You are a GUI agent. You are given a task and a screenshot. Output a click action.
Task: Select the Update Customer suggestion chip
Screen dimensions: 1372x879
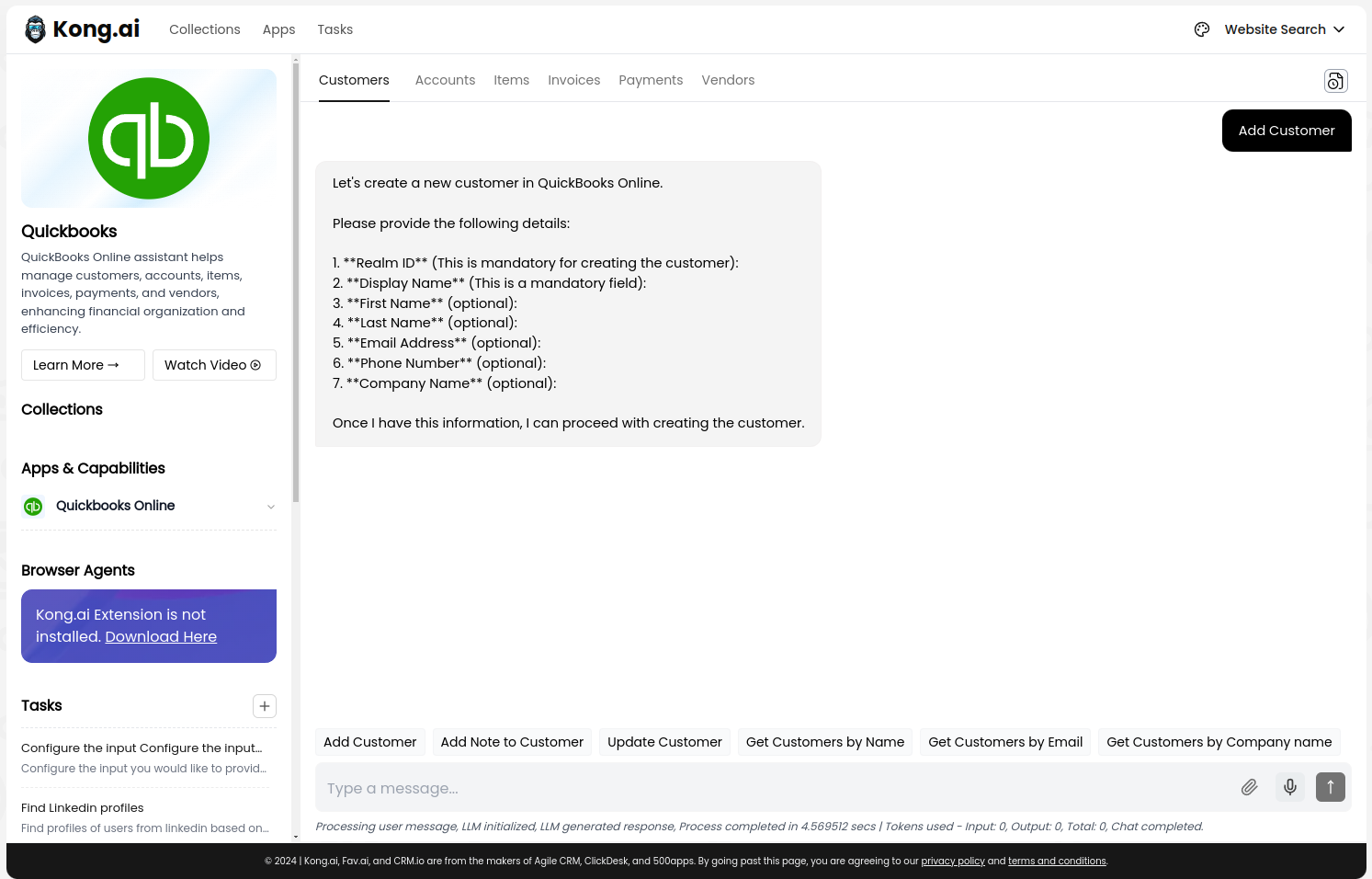click(664, 742)
